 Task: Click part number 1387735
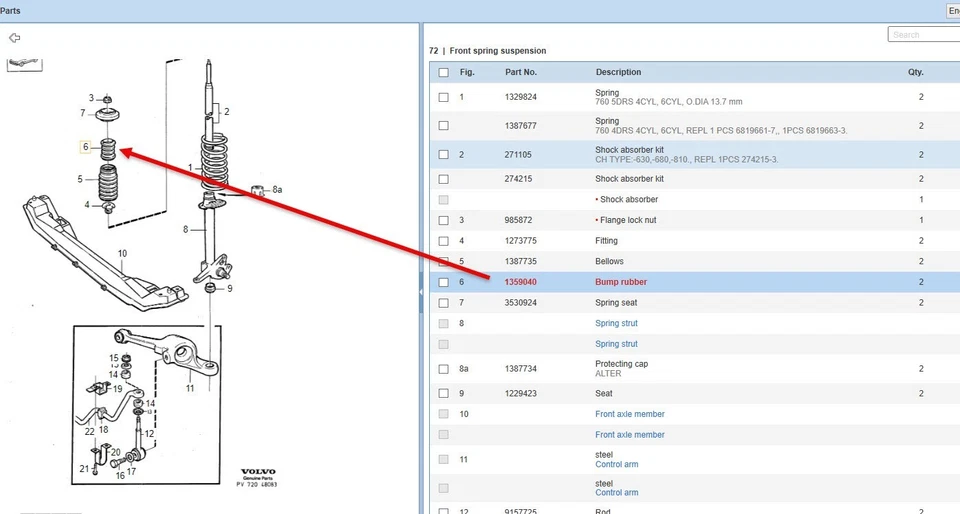point(520,261)
